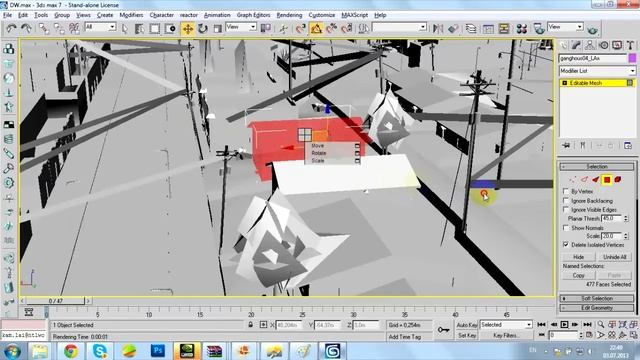The height and width of the screenshot is (360, 640).
Task: Expand the Edit Geometry rollout
Action: [597, 308]
